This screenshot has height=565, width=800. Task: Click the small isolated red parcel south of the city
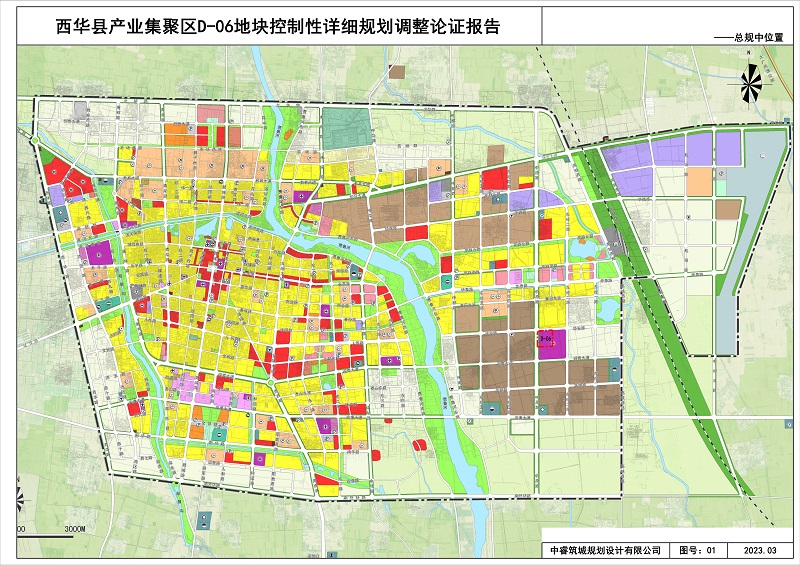[421, 444]
